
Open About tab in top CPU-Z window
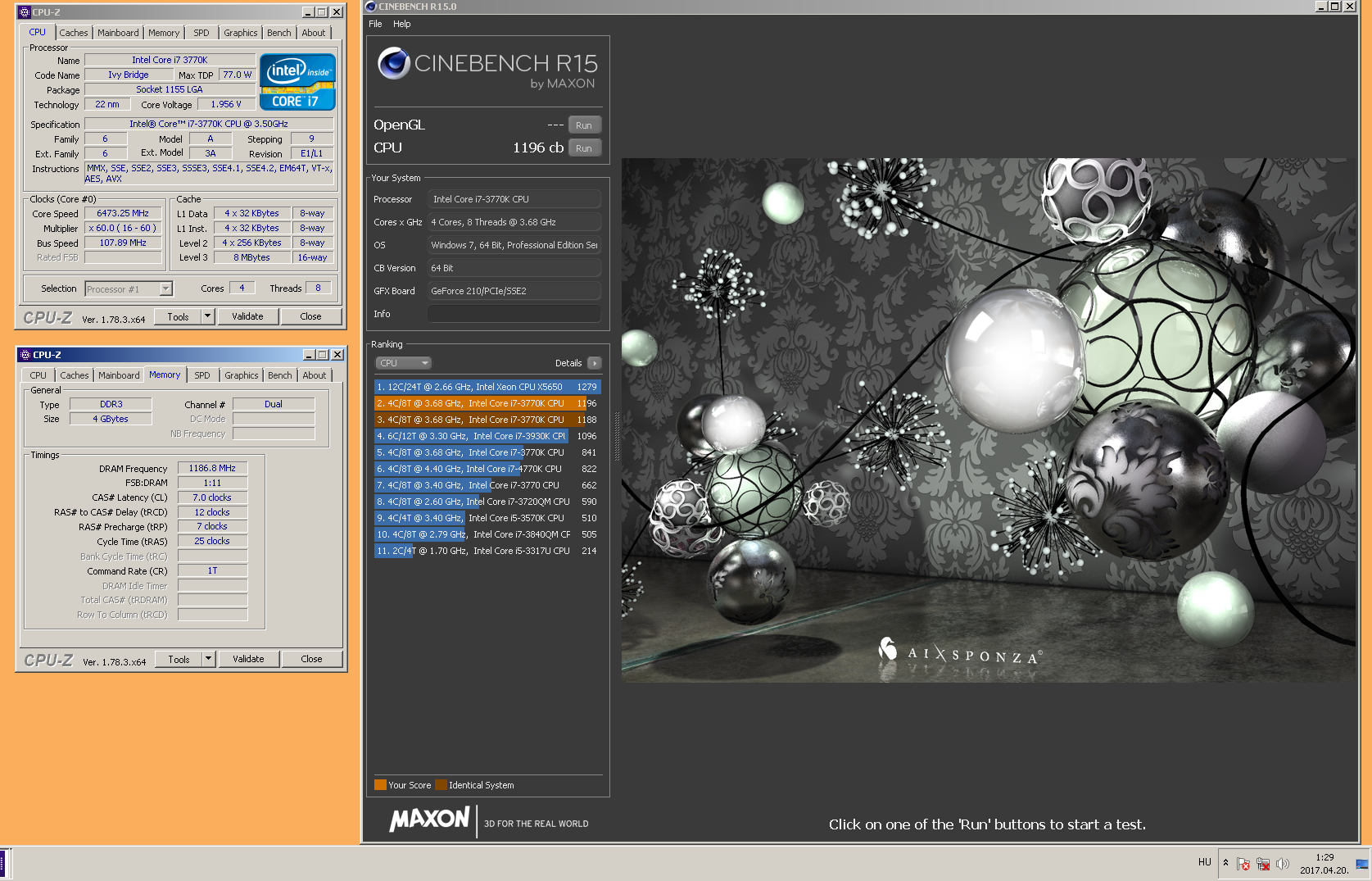[314, 33]
